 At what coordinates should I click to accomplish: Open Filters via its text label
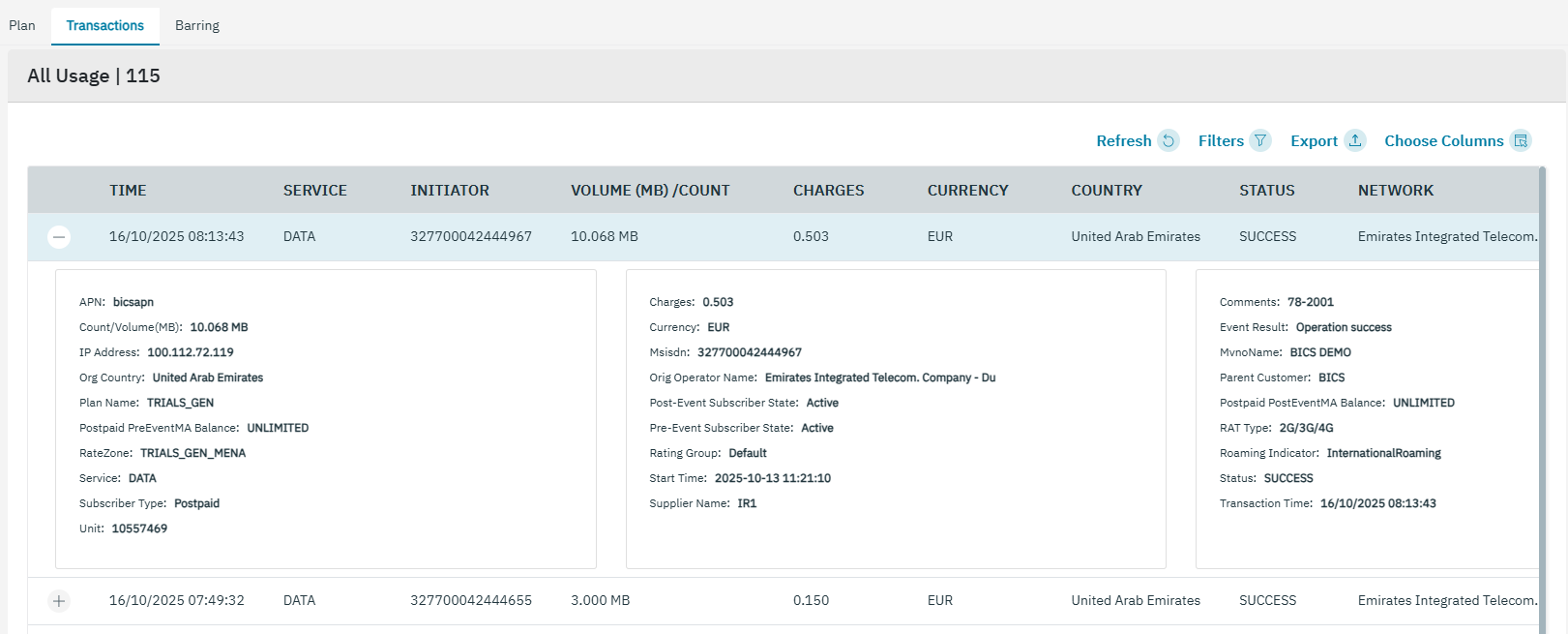point(1221,141)
